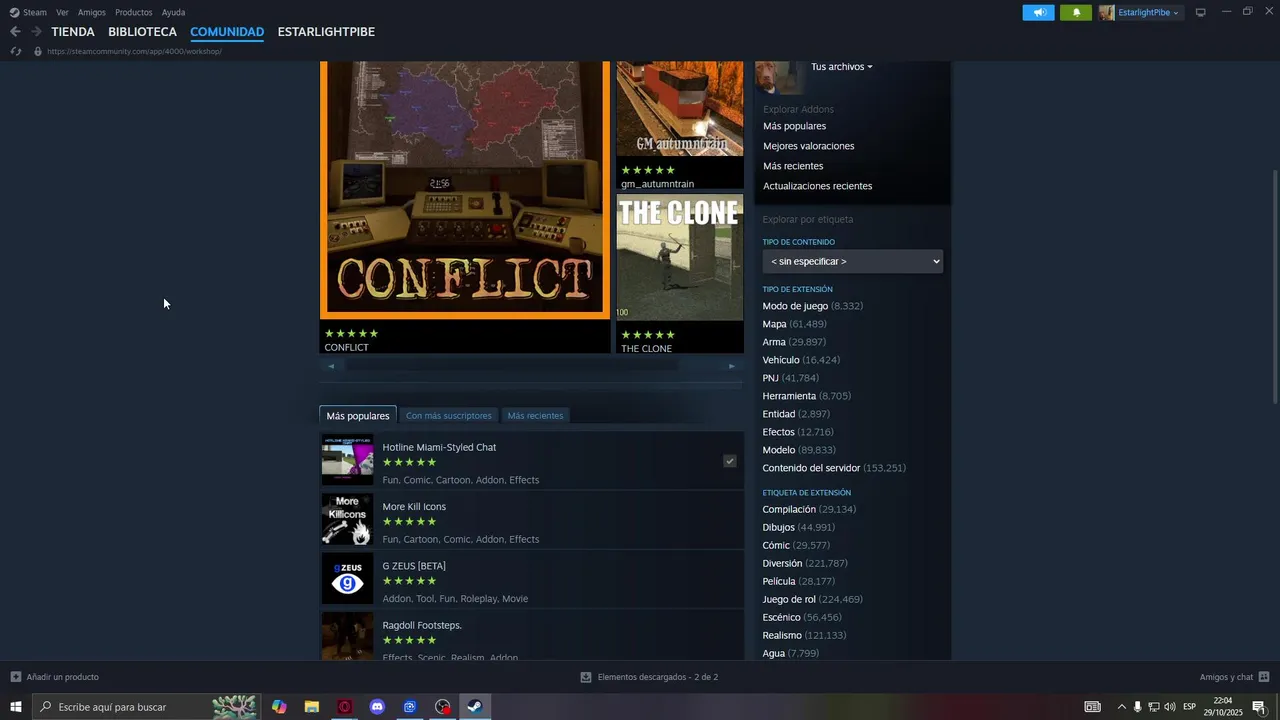Go to the TIENDA section
Image resolution: width=1280 pixels, height=720 pixels.
tap(73, 32)
